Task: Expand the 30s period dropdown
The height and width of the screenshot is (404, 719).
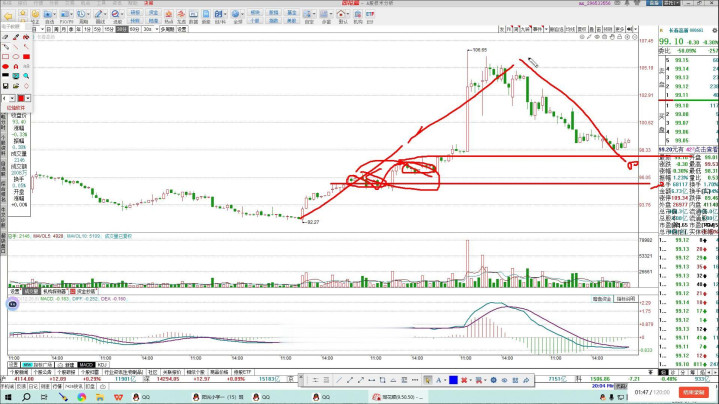Action: point(157,29)
